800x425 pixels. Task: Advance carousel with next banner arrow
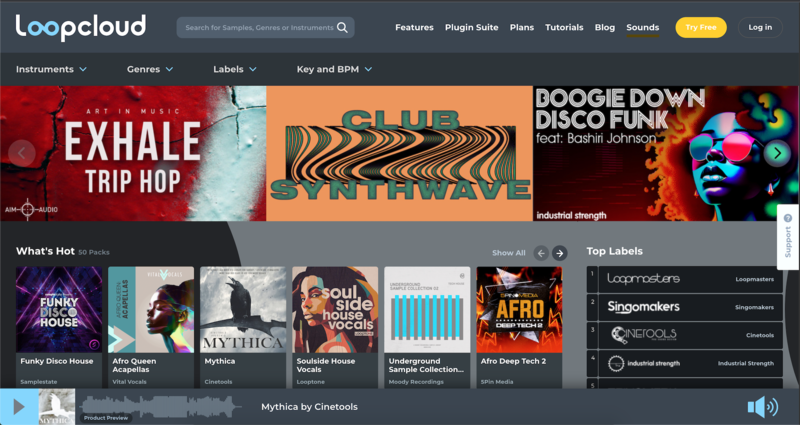pos(777,153)
